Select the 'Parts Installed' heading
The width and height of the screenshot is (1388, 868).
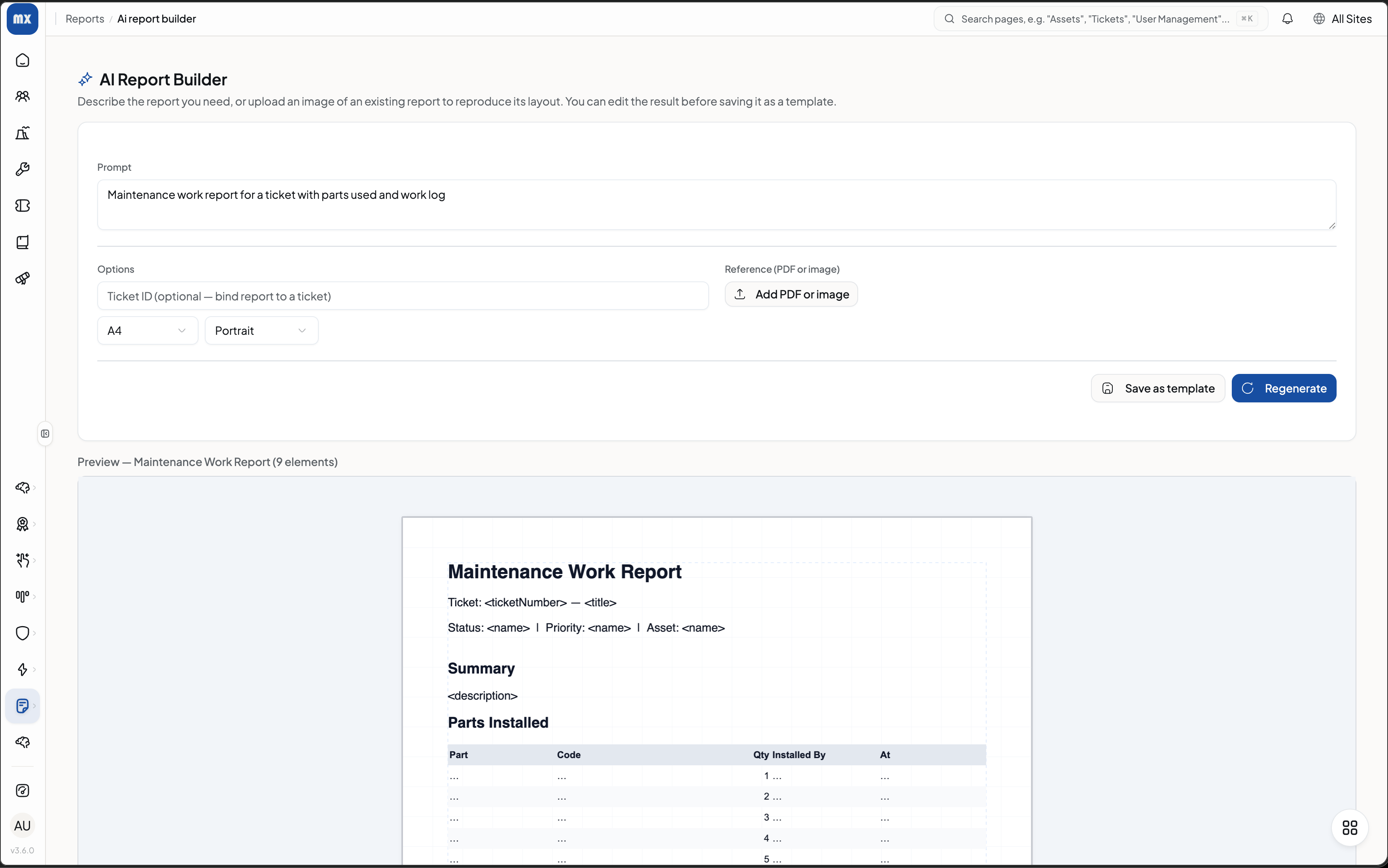498,722
